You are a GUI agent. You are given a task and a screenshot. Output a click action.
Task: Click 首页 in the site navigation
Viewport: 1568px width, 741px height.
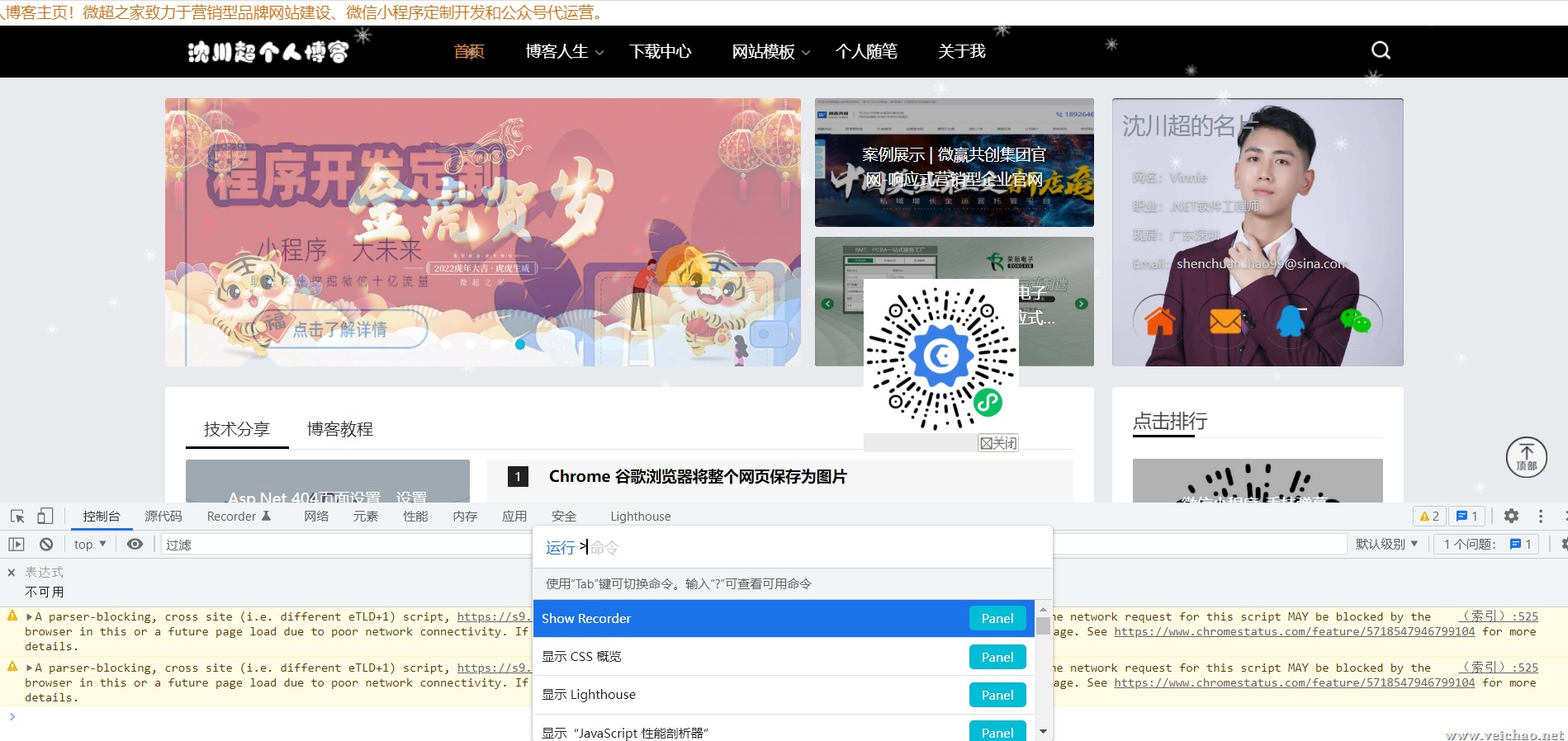pyautogui.click(x=469, y=51)
